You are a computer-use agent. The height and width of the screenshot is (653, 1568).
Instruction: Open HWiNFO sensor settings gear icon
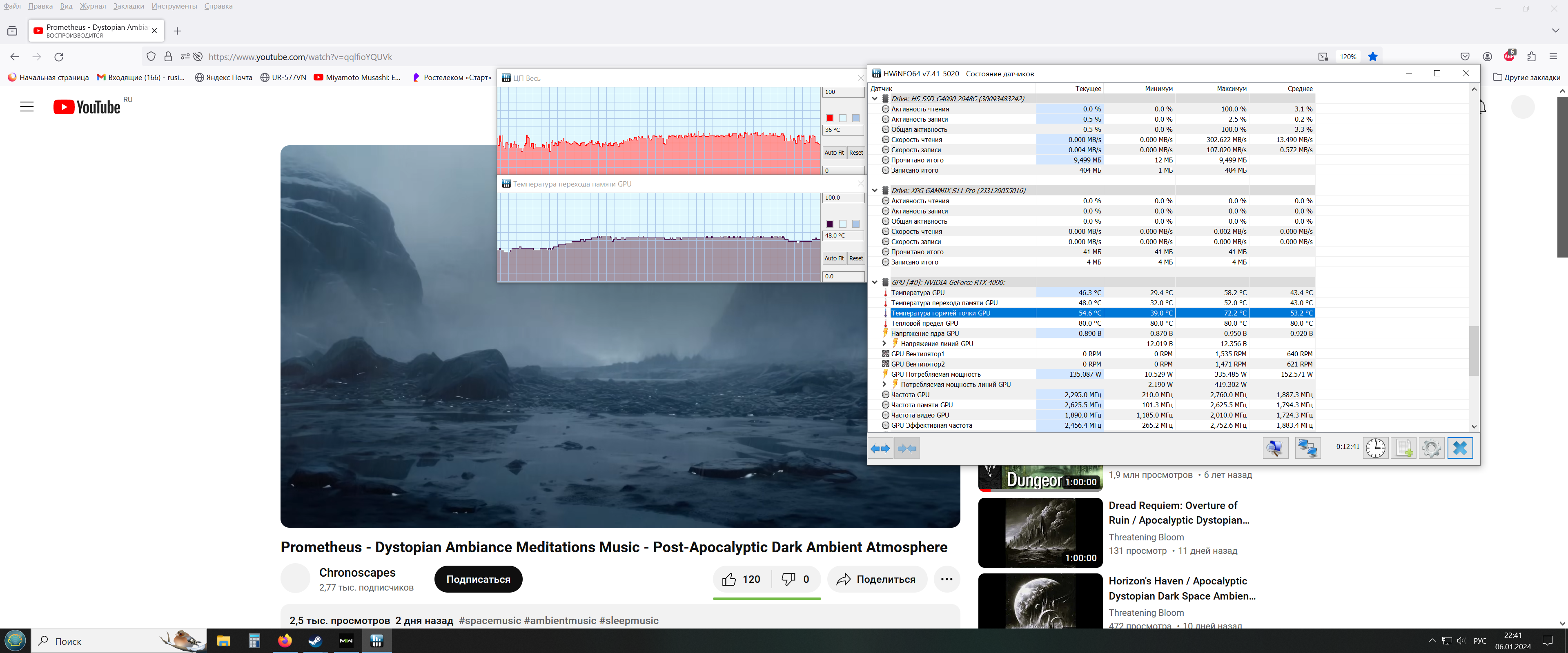pyautogui.click(x=1432, y=449)
